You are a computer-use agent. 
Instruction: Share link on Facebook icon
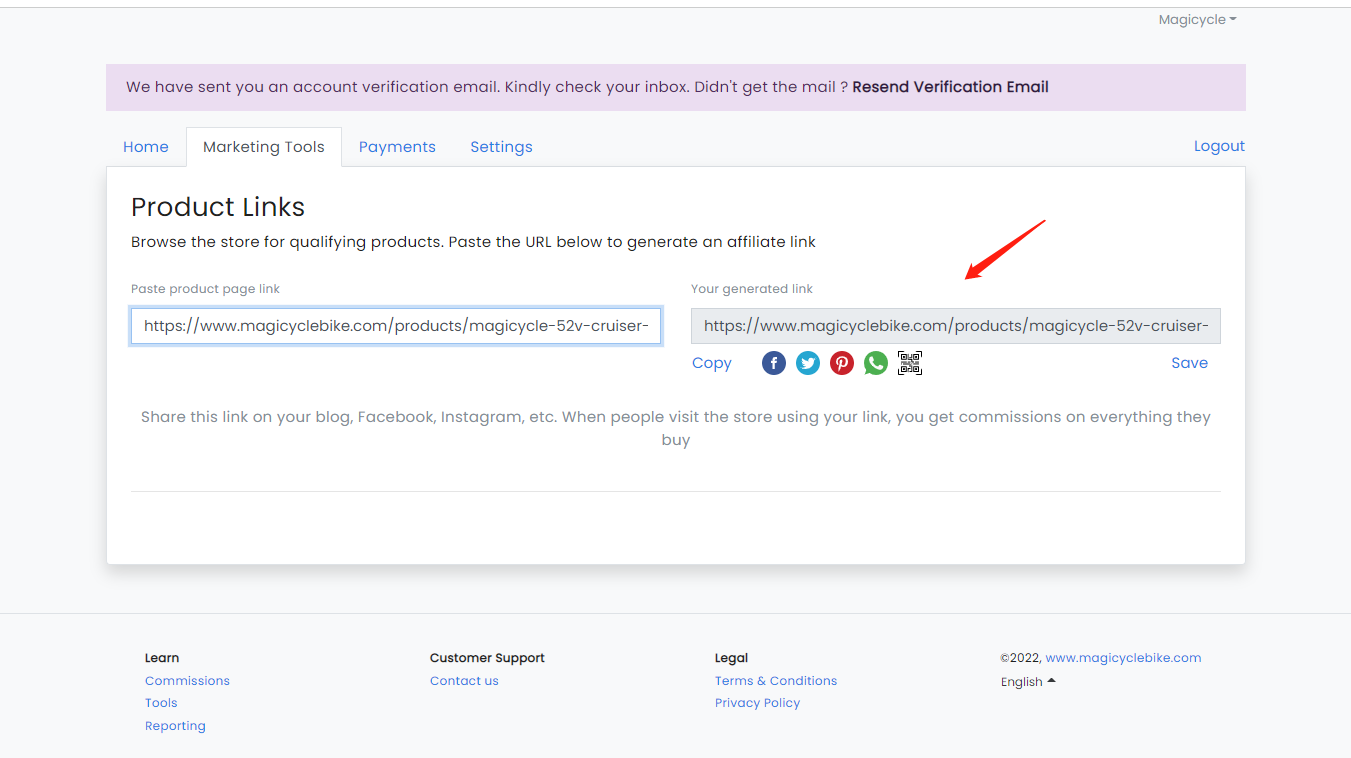pos(774,363)
